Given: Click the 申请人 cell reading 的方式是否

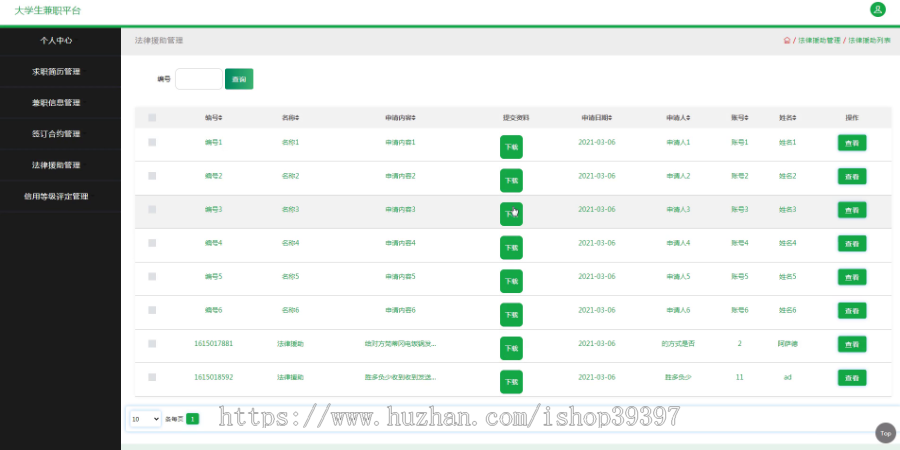Looking at the screenshot, I should tap(678, 344).
